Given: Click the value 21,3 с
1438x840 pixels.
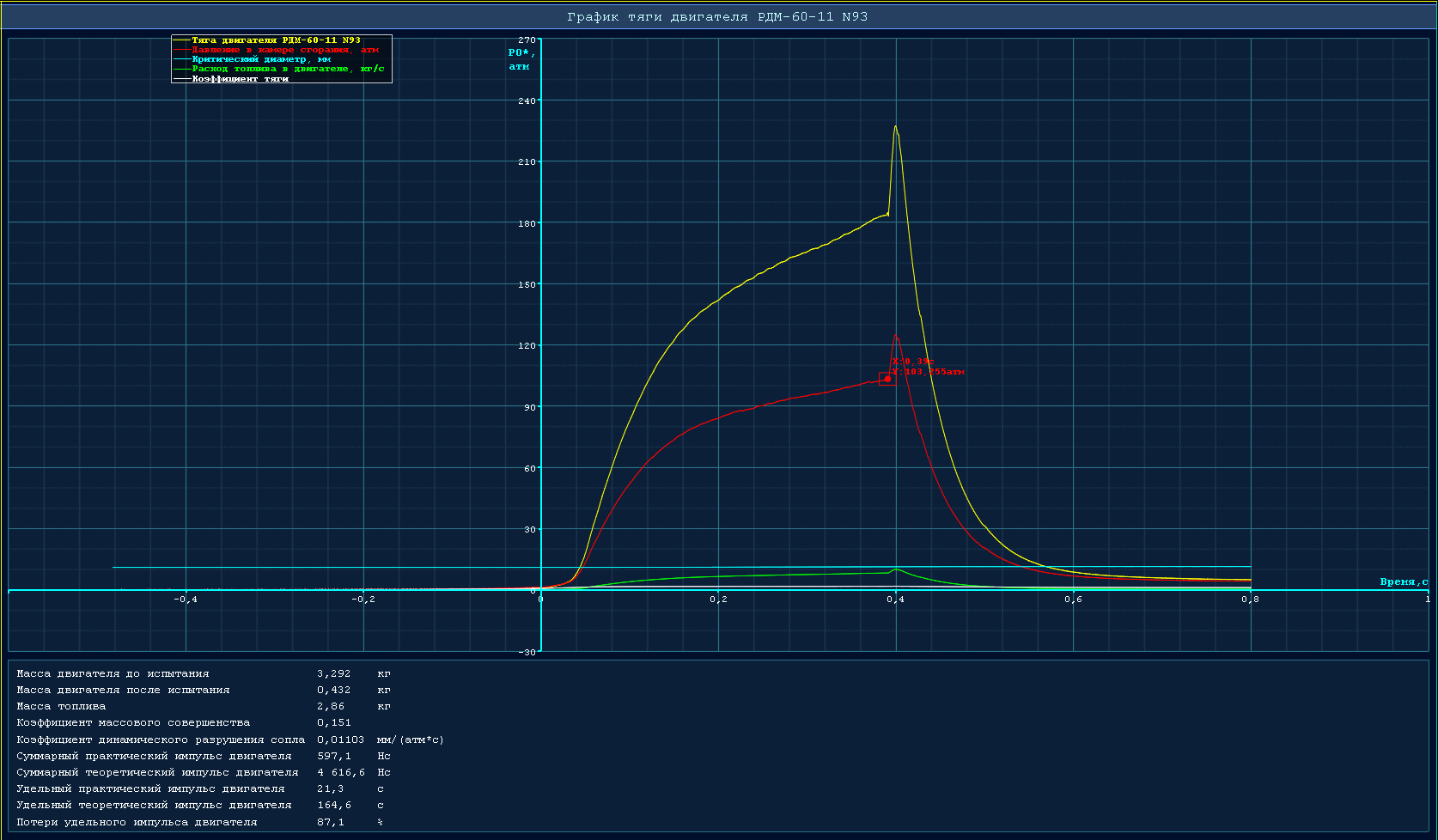Looking at the screenshot, I should coord(350,788).
